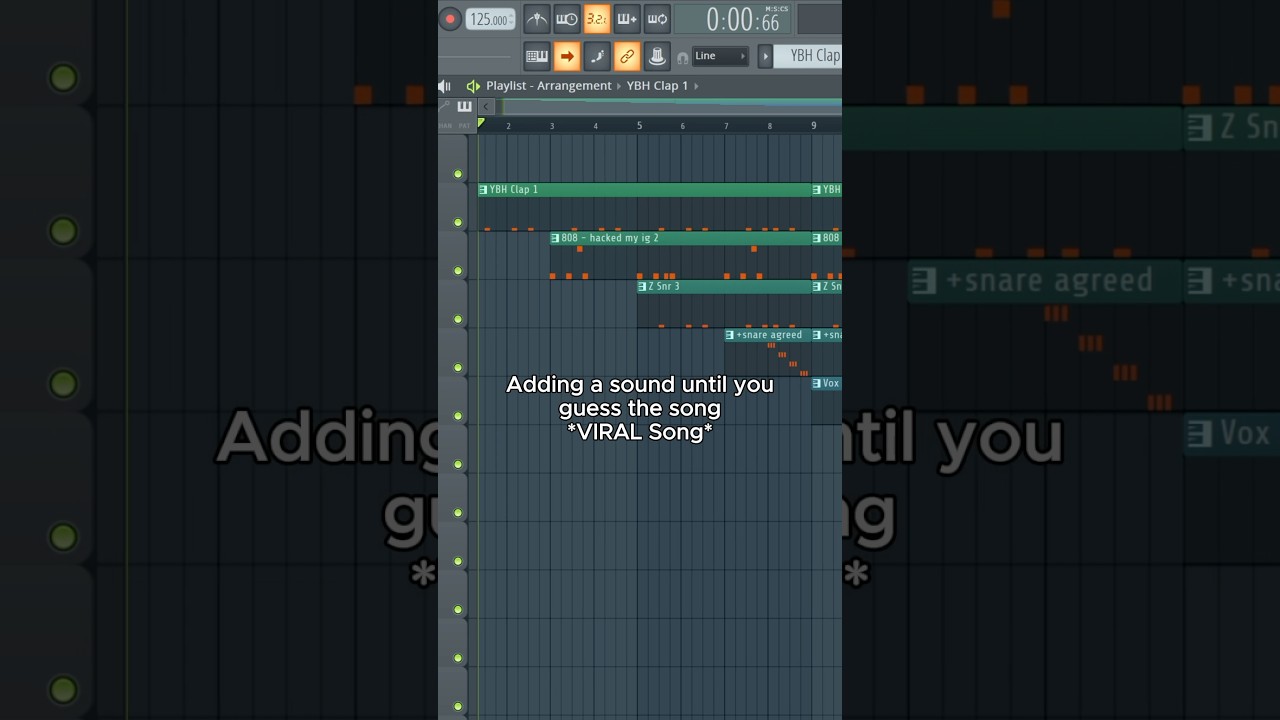1280x720 pixels.
Task: Open clip menu icon of YBH Clap 1
Action: pyautogui.click(x=484, y=190)
